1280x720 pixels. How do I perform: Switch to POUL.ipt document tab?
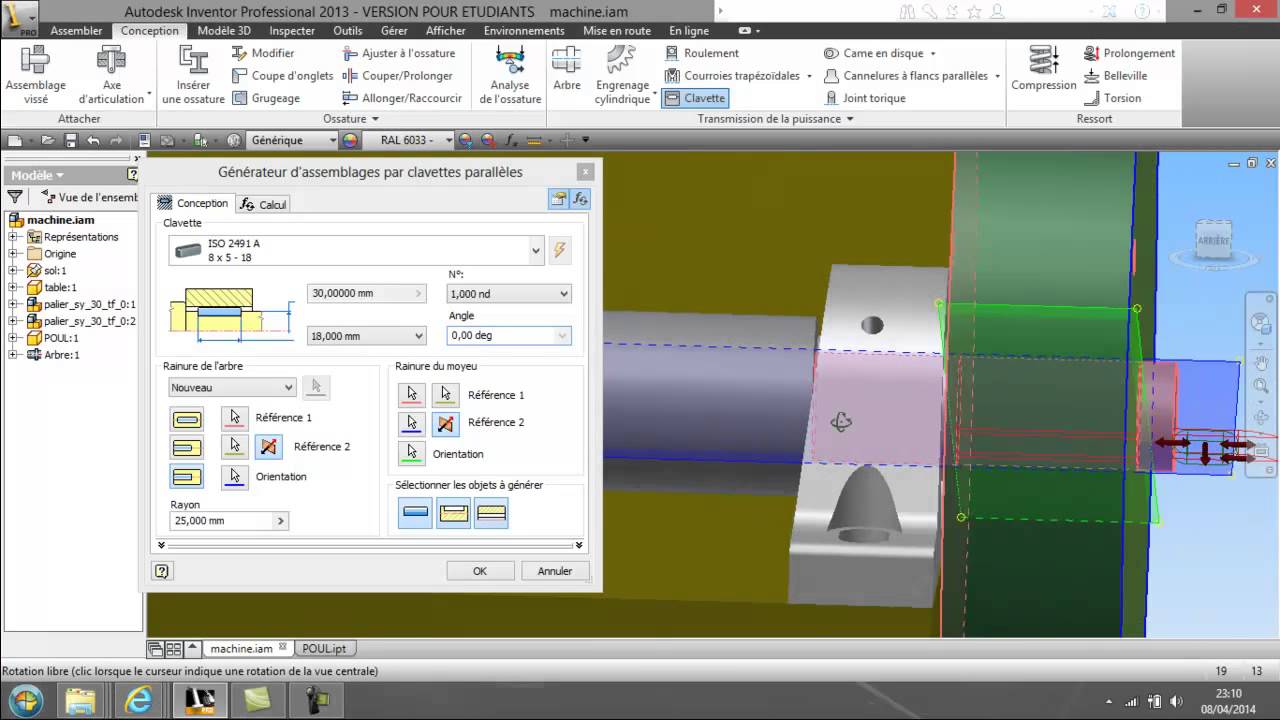click(x=324, y=649)
